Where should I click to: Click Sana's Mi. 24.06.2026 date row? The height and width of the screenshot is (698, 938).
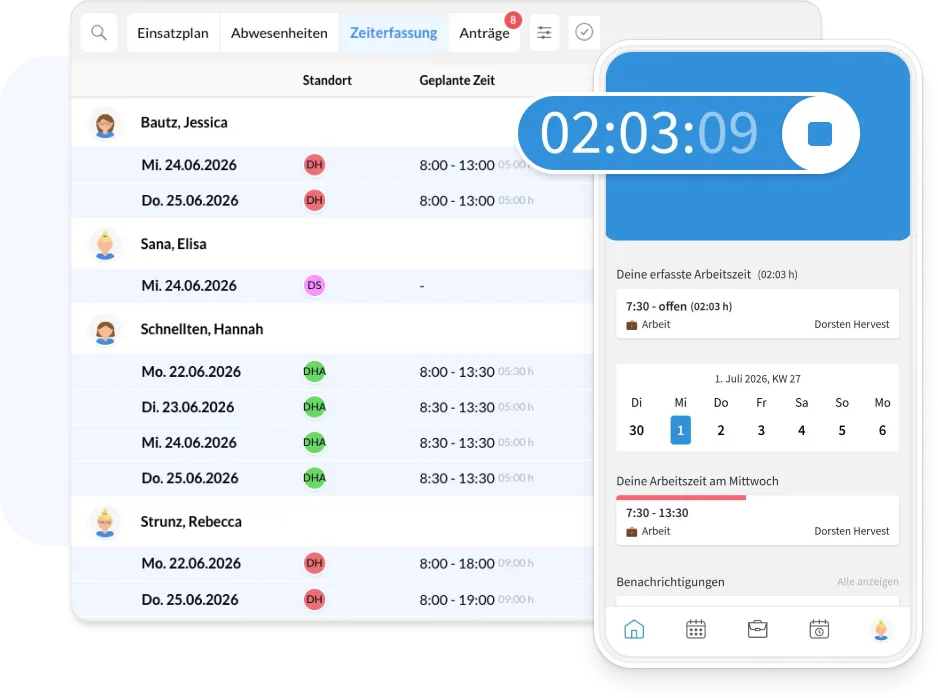[x=333, y=285]
